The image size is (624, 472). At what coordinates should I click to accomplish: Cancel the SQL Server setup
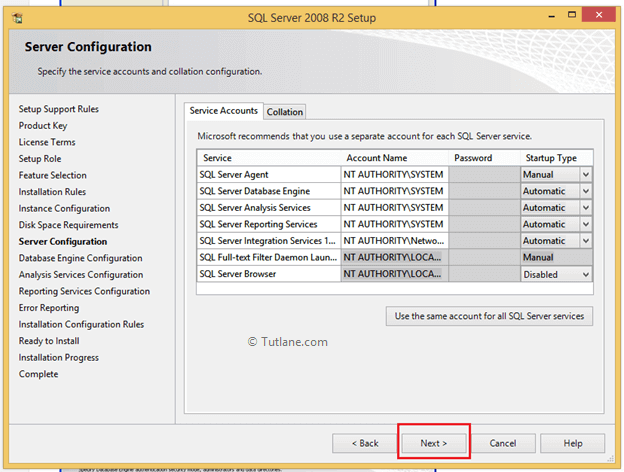pyautogui.click(x=503, y=443)
